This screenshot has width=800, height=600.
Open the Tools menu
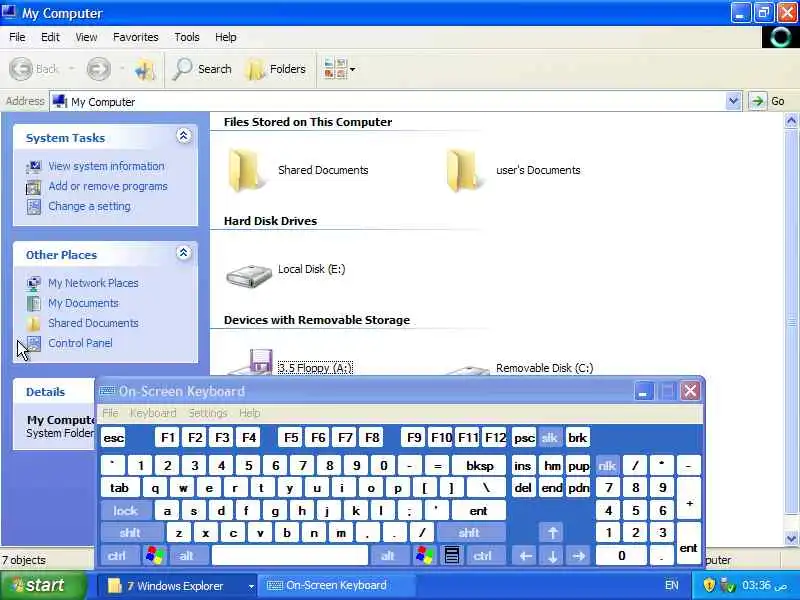[x=187, y=37]
